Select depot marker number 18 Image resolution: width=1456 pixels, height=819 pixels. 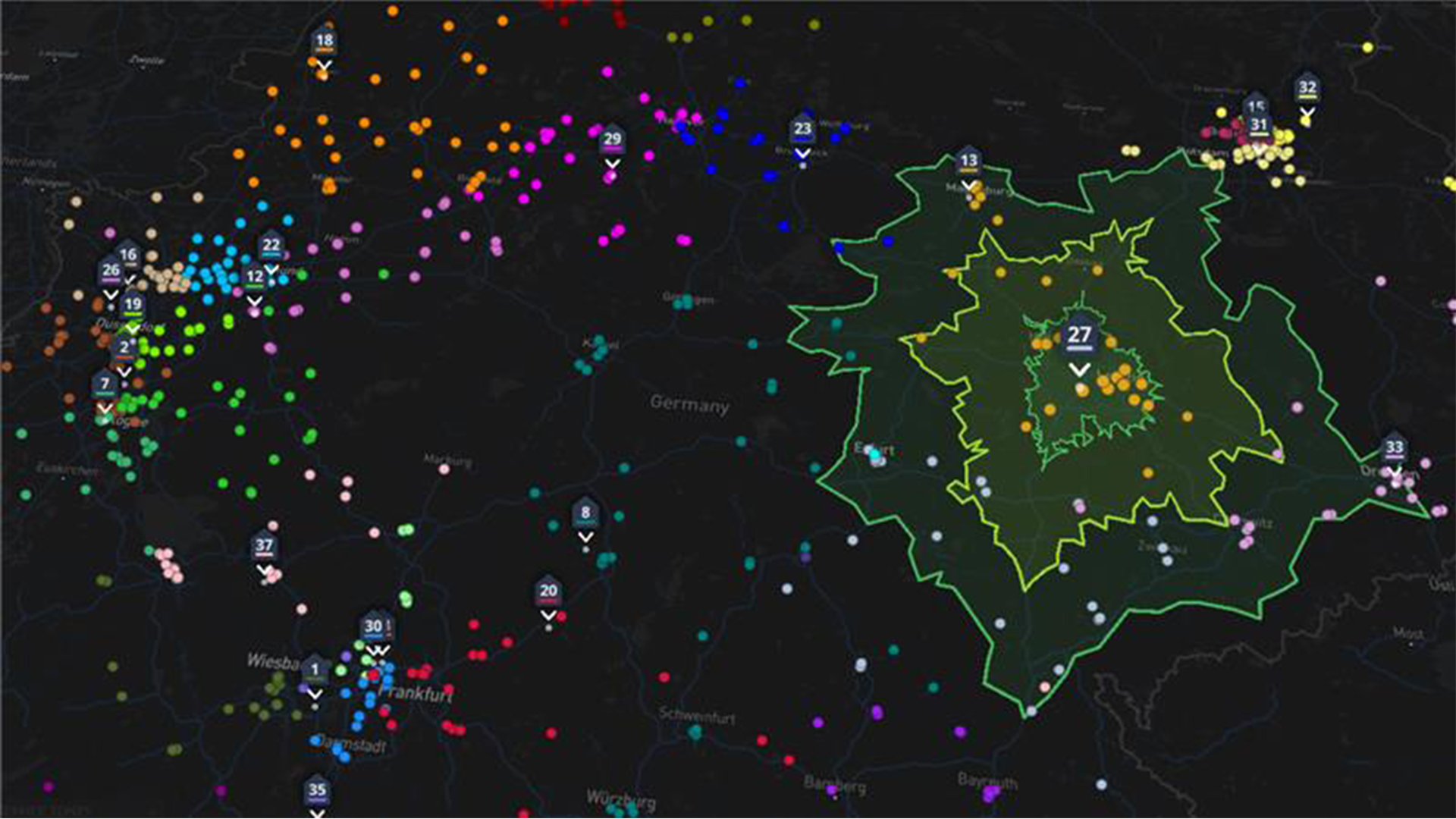[324, 41]
